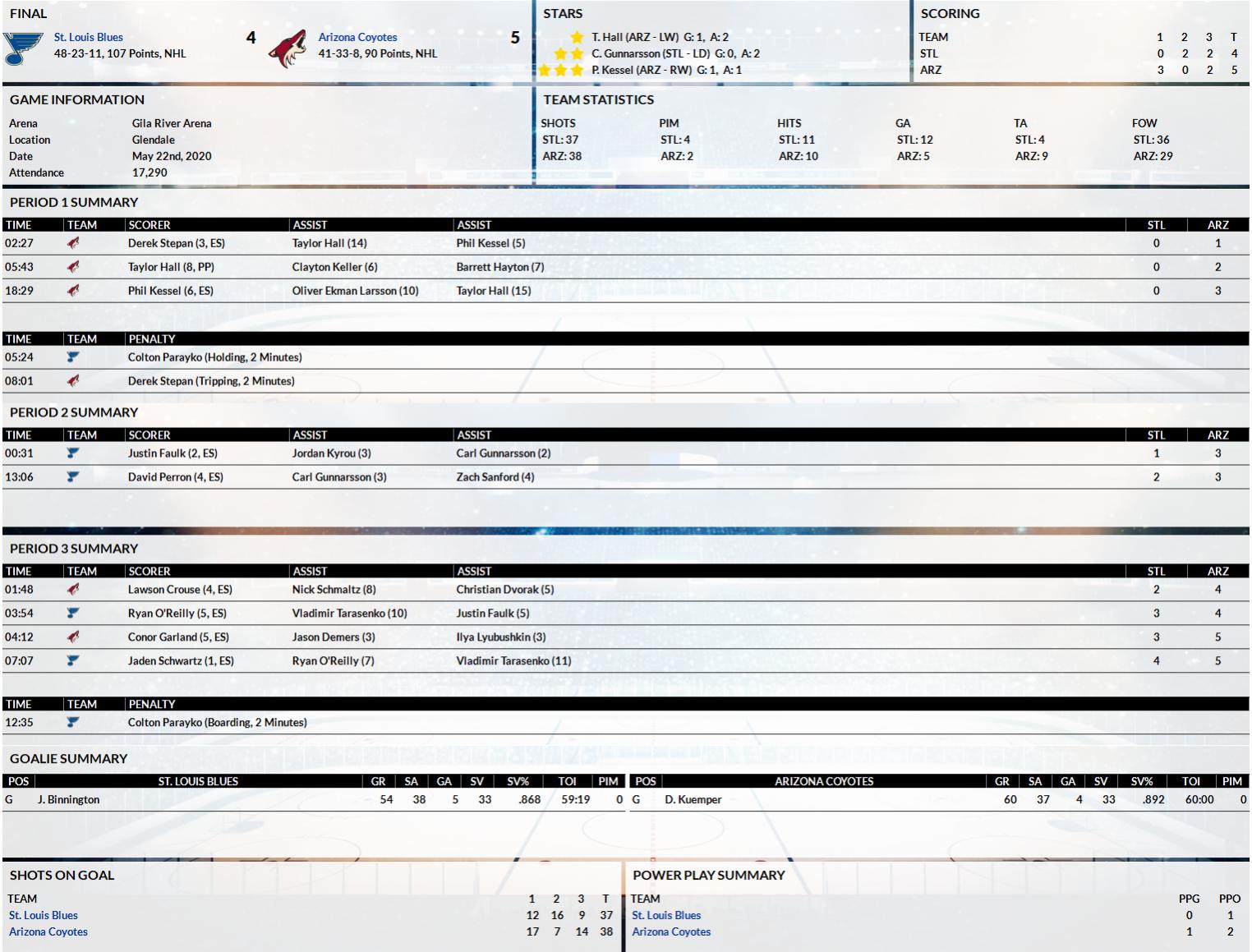Click the one-star icon beside T. Hall
The image size is (1252, 952).
click(577, 37)
